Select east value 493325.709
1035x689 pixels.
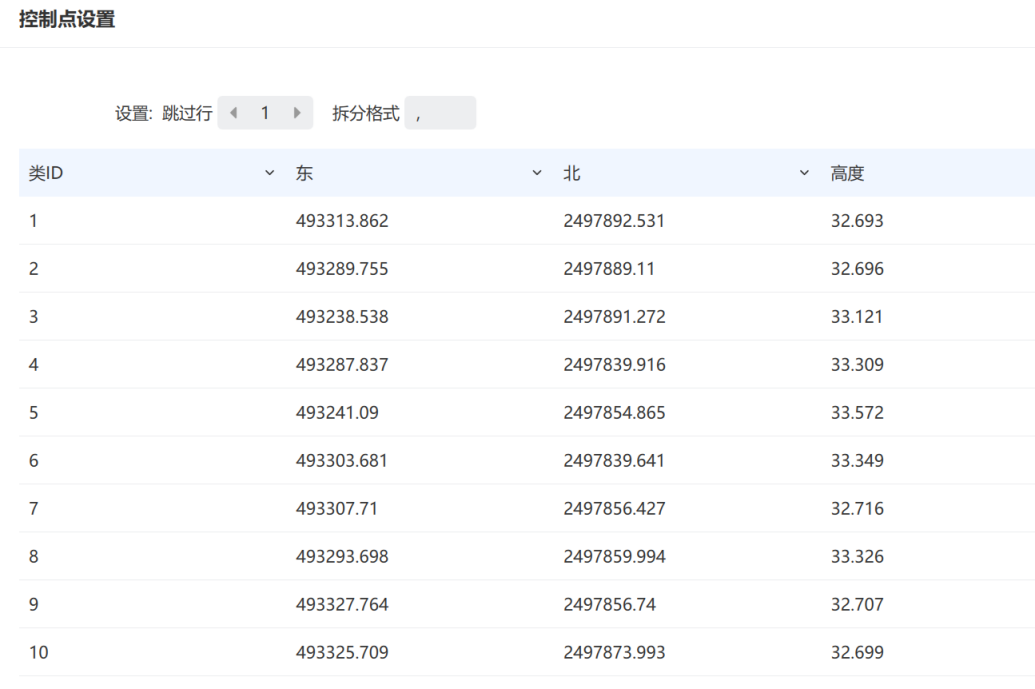point(342,653)
